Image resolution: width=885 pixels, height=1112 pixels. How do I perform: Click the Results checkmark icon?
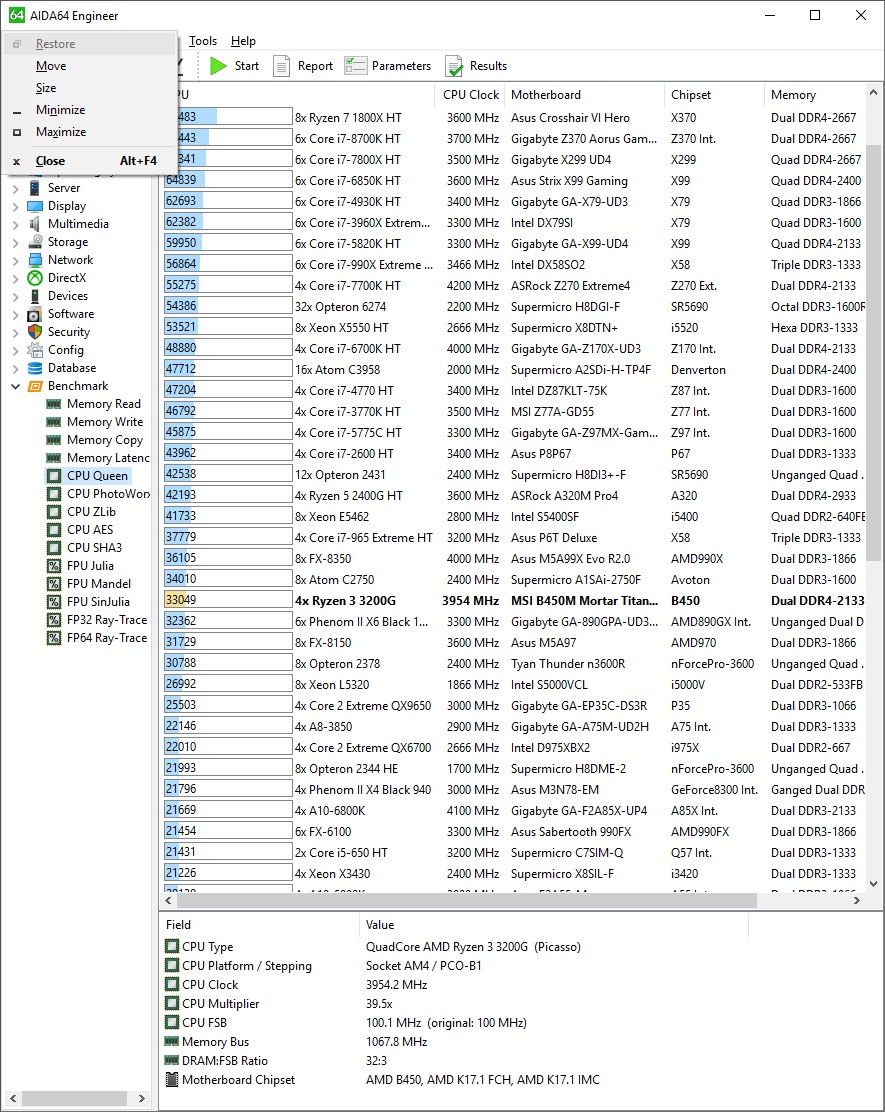click(454, 66)
